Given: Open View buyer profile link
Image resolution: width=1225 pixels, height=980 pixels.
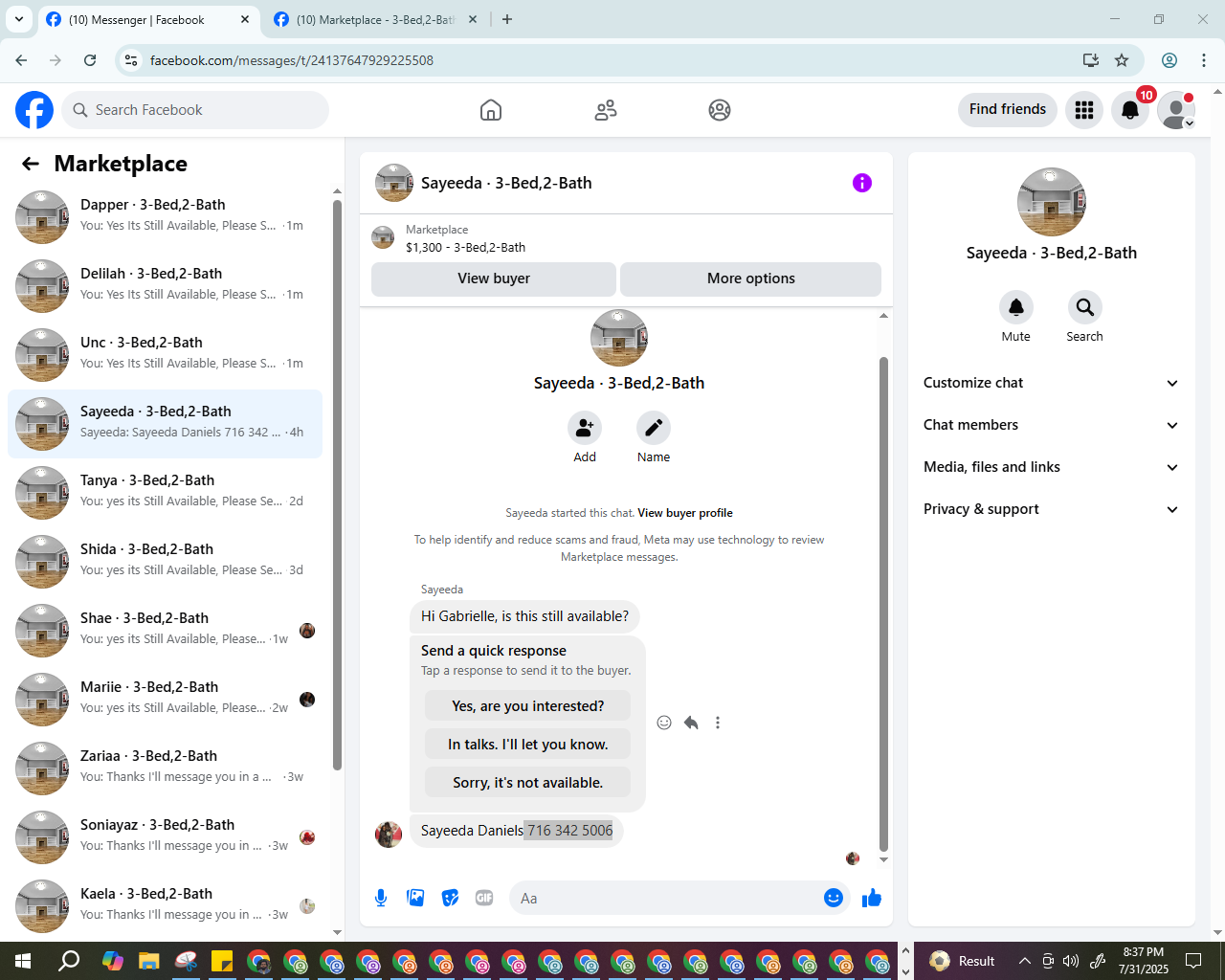Looking at the screenshot, I should point(685,513).
